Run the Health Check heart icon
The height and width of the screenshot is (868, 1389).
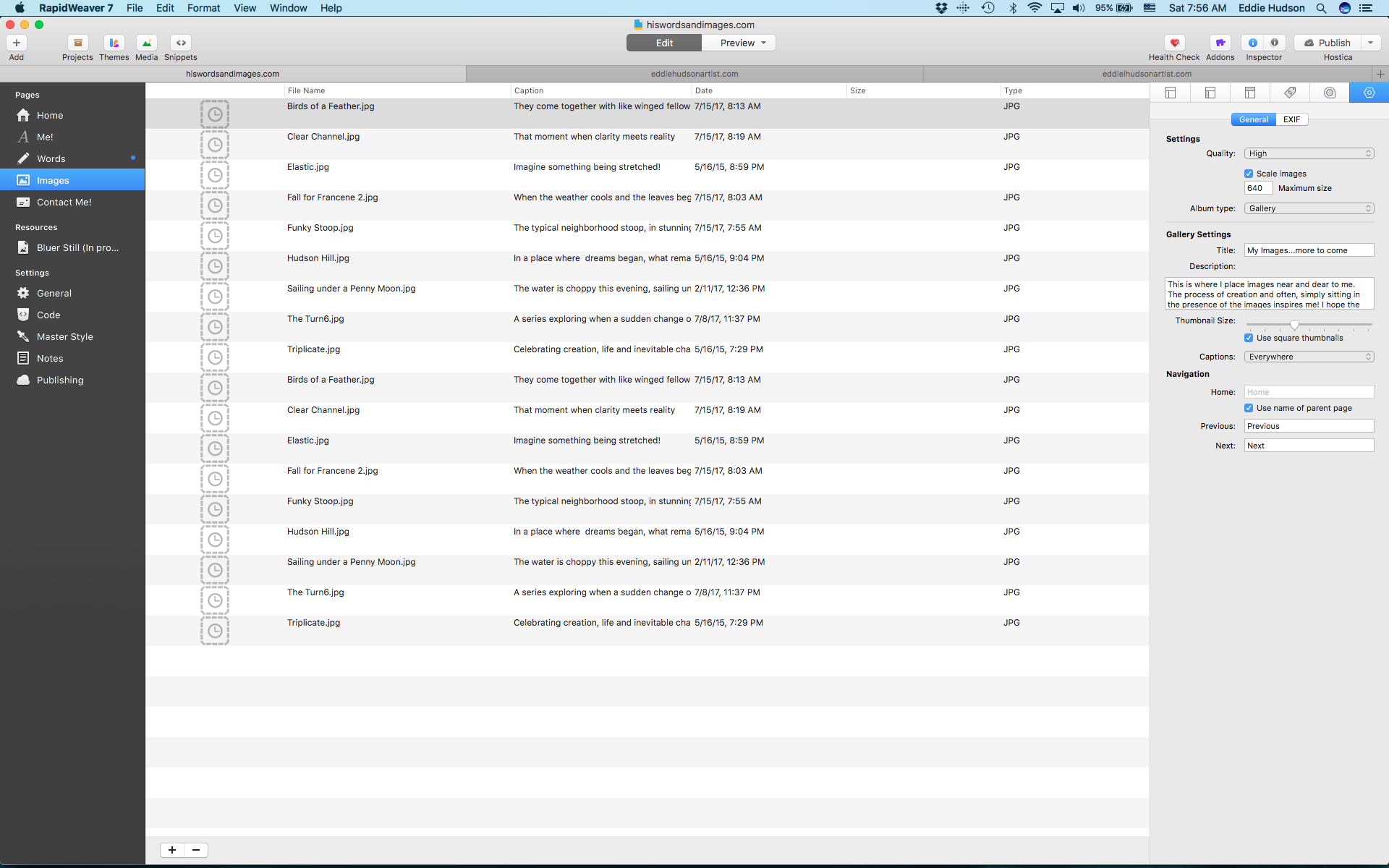point(1174,43)
